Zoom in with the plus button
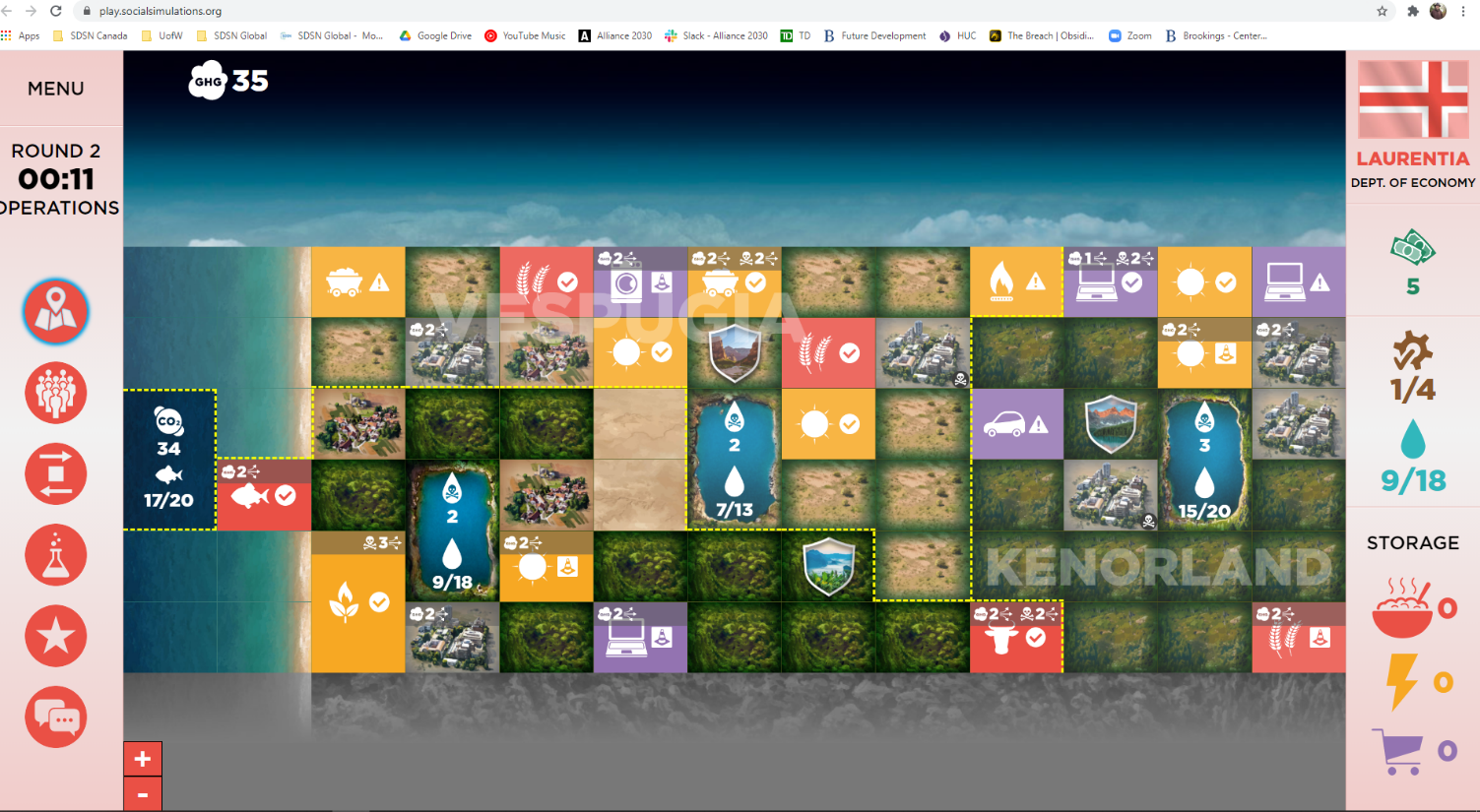 tap(143, 759)
